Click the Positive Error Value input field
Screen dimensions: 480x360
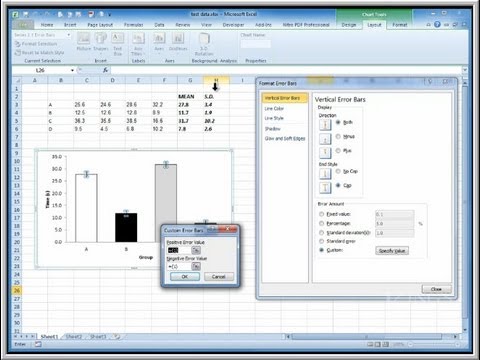point(179,250)
